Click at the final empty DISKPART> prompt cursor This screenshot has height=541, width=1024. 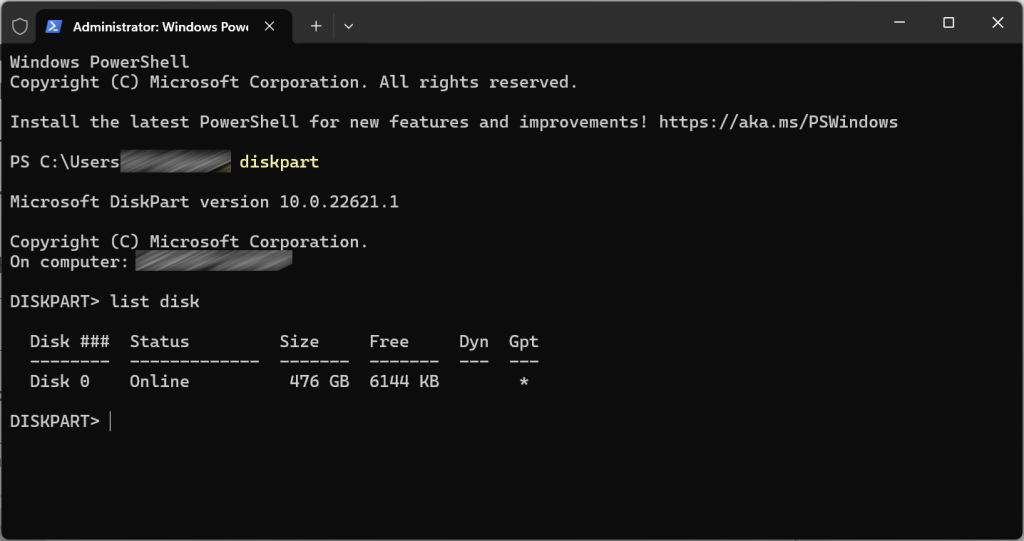tap(110, 422)
